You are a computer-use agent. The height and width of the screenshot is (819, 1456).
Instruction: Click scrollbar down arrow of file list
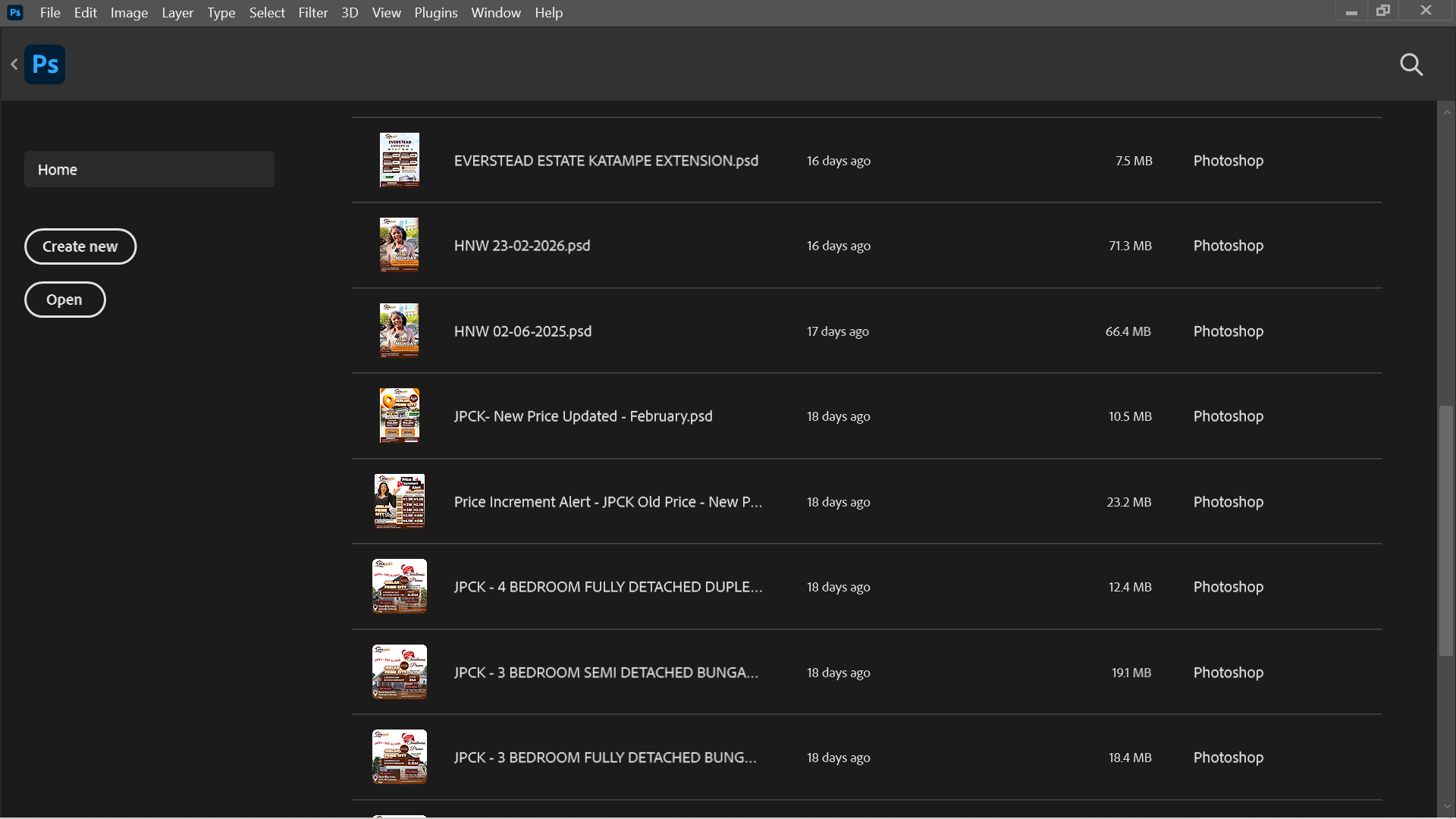1447,807
